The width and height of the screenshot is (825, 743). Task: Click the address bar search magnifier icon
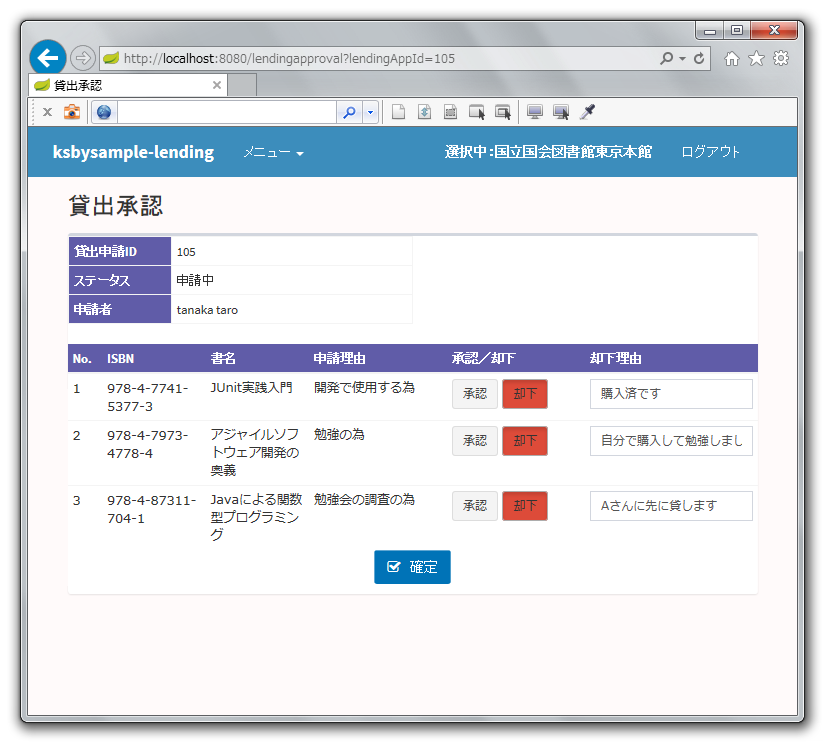pos(667,58)
